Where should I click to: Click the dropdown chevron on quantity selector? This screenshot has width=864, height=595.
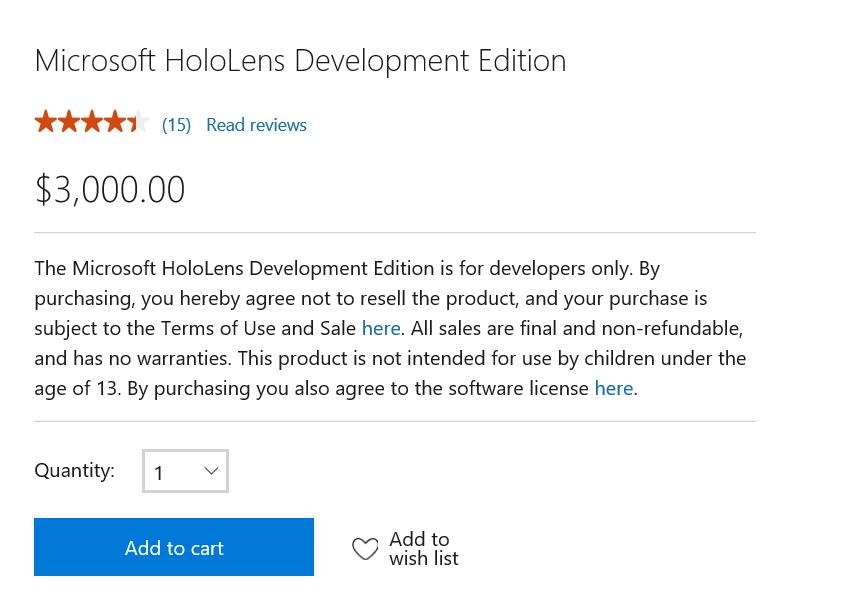click(211, 470)
